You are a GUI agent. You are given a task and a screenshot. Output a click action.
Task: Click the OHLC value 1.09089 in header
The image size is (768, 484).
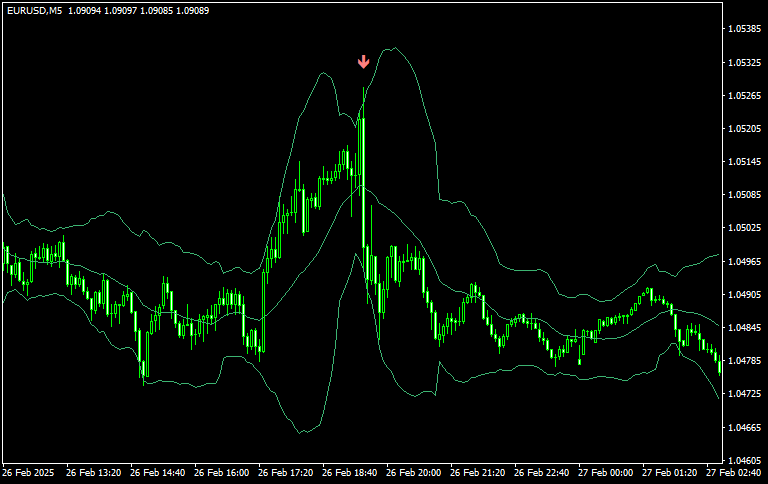point(189,10)
